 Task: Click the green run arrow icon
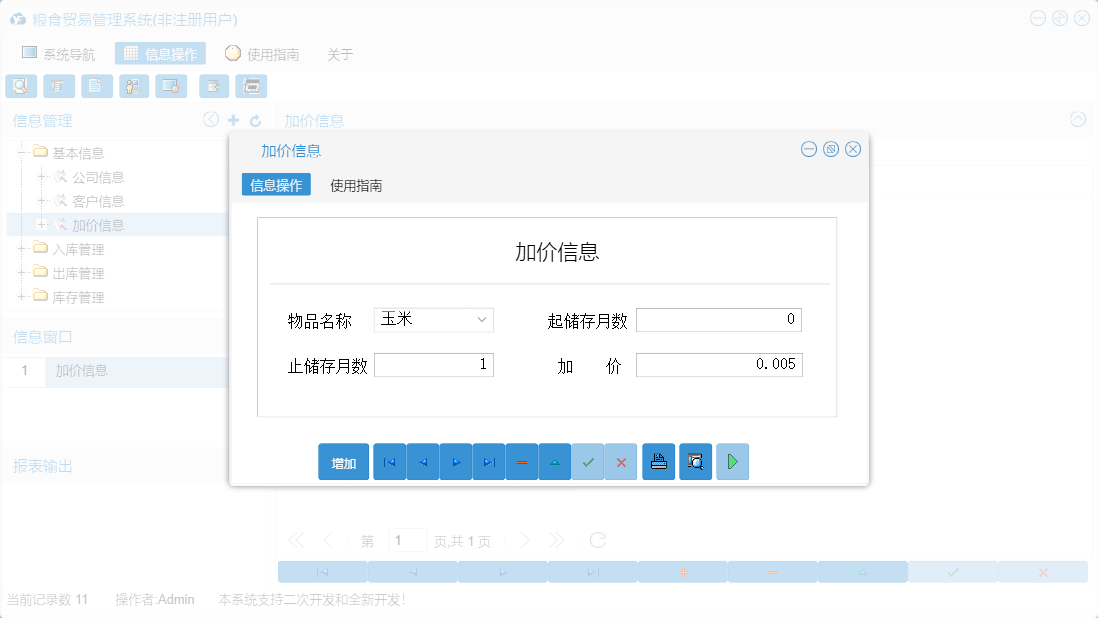point(732,461)
